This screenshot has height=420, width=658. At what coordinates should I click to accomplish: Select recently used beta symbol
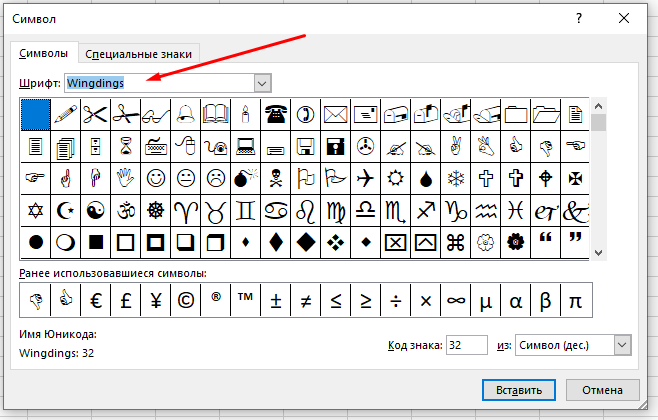(546, 300)
